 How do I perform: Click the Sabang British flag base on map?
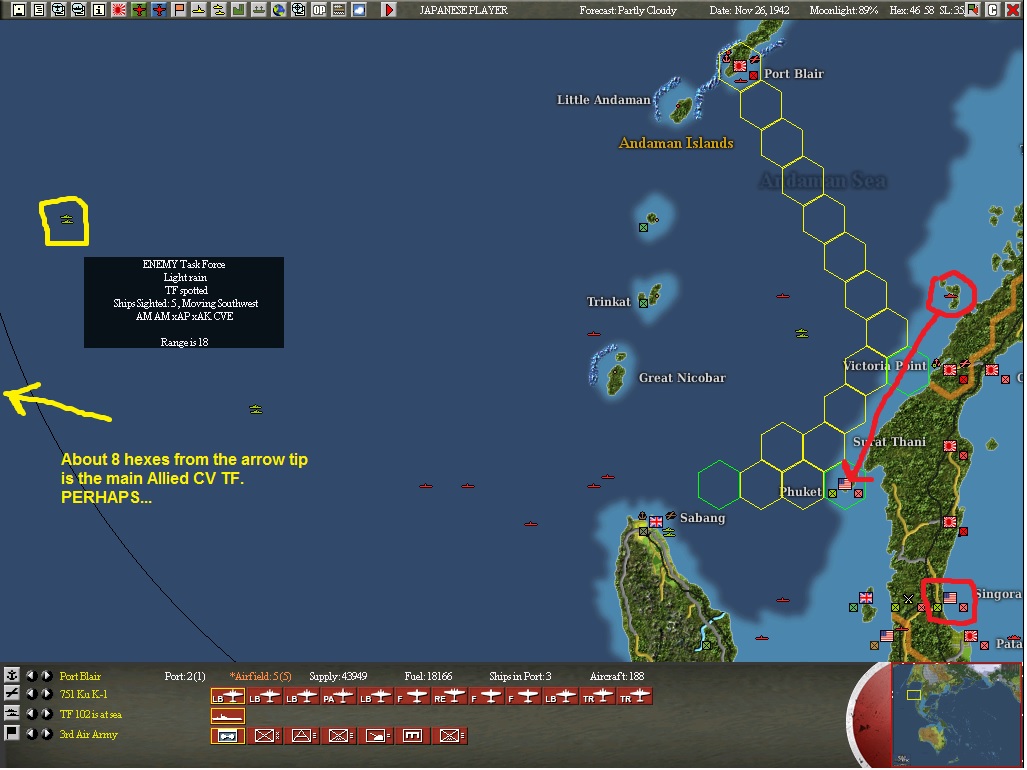655,521
